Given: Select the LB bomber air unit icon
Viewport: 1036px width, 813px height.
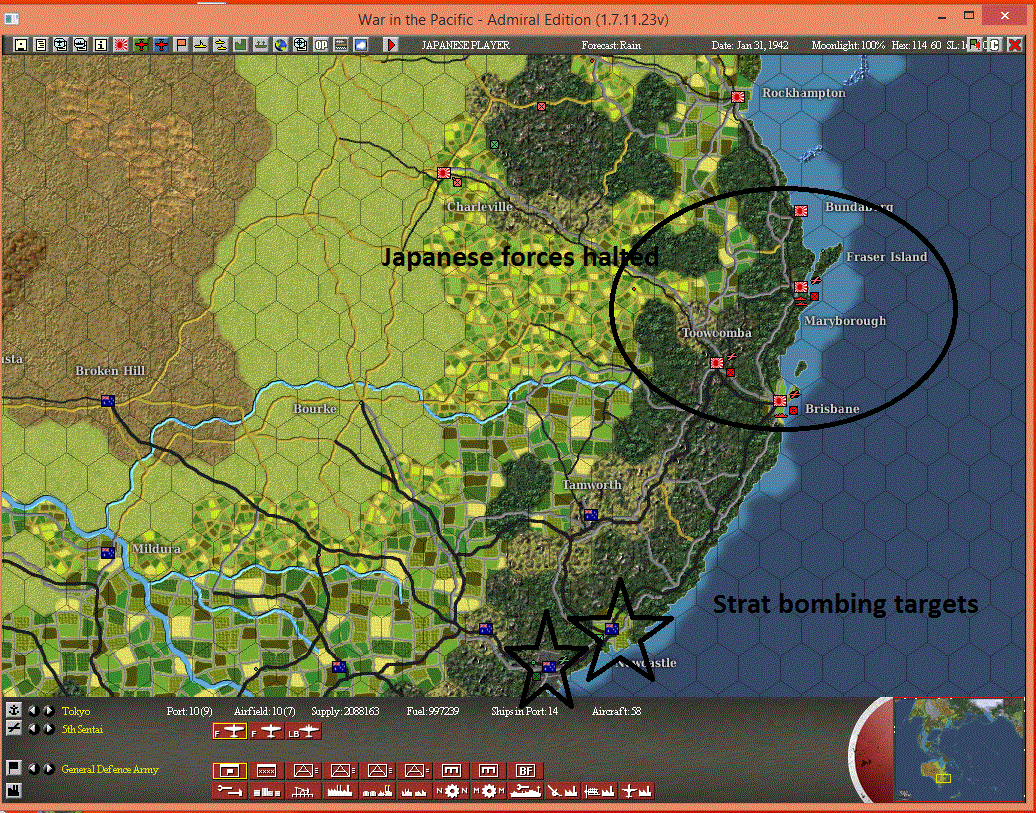Looking at the screenshot, I should pyautogui.click(x=304, y=731).
